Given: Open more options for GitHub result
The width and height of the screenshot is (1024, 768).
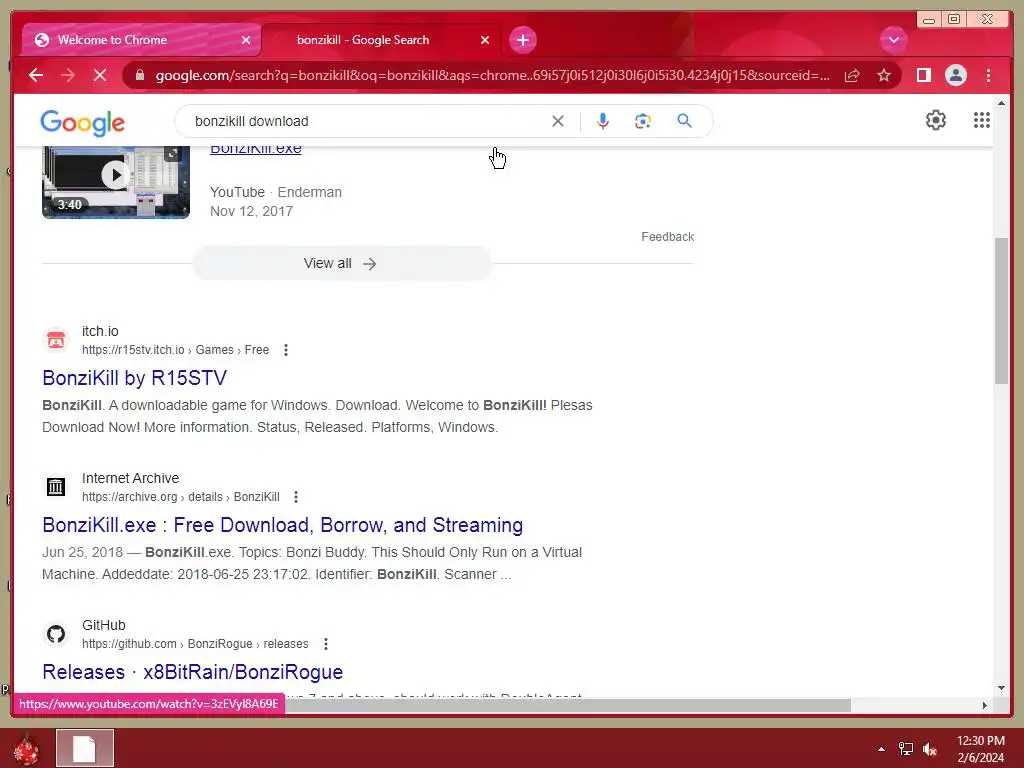Looking at the screenshot, I should [325, 644].
